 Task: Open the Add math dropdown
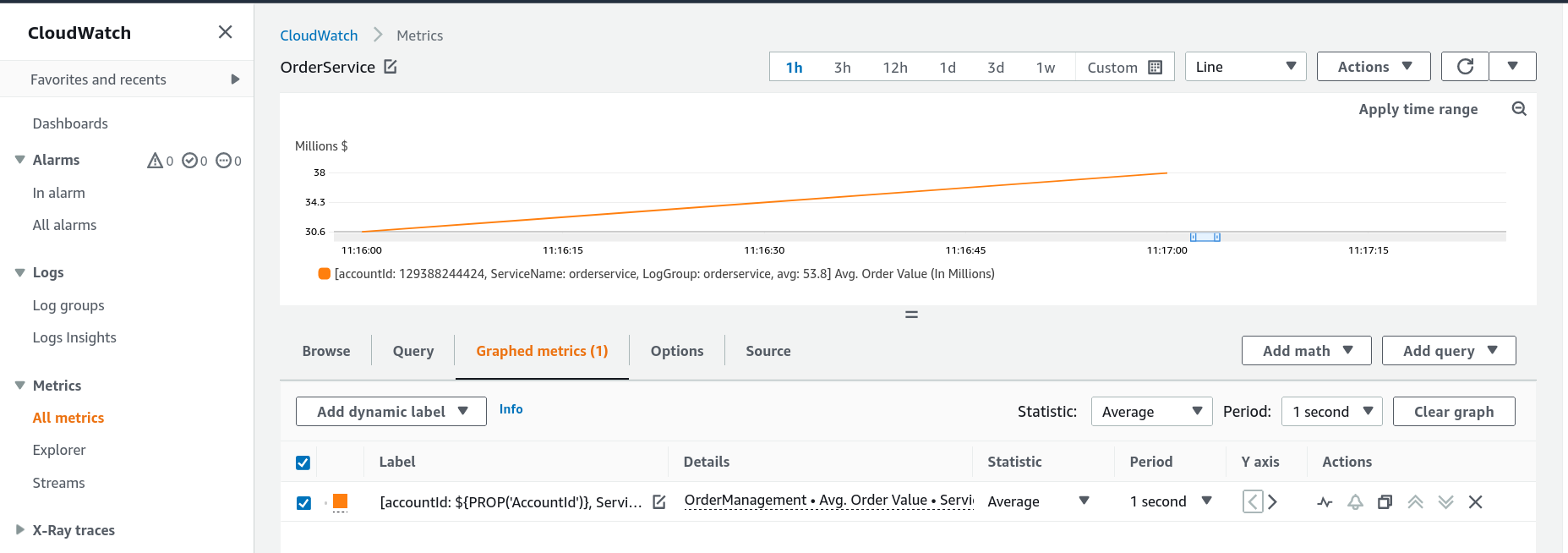(x=1306, y=351)
